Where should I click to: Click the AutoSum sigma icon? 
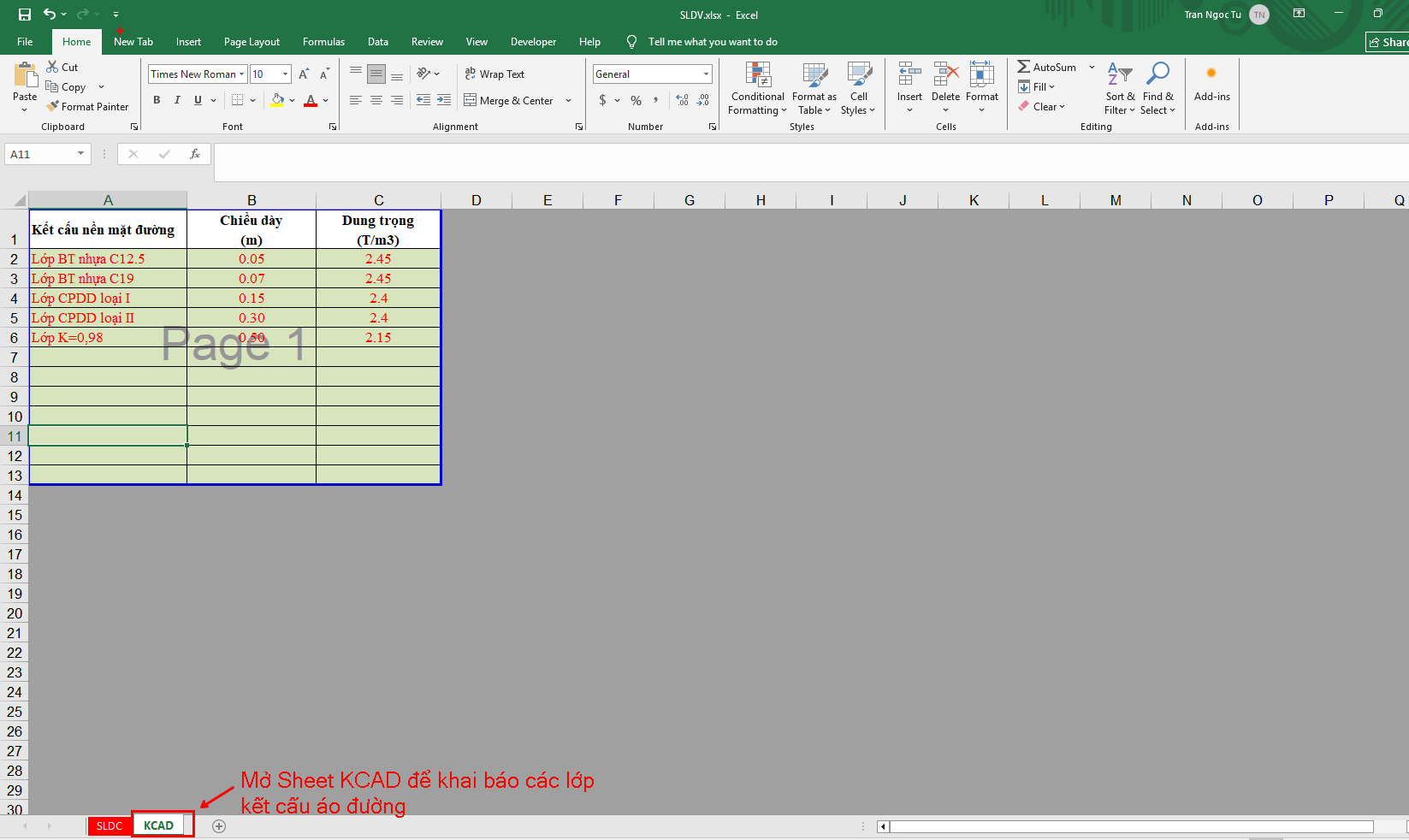coord(1023,67)
